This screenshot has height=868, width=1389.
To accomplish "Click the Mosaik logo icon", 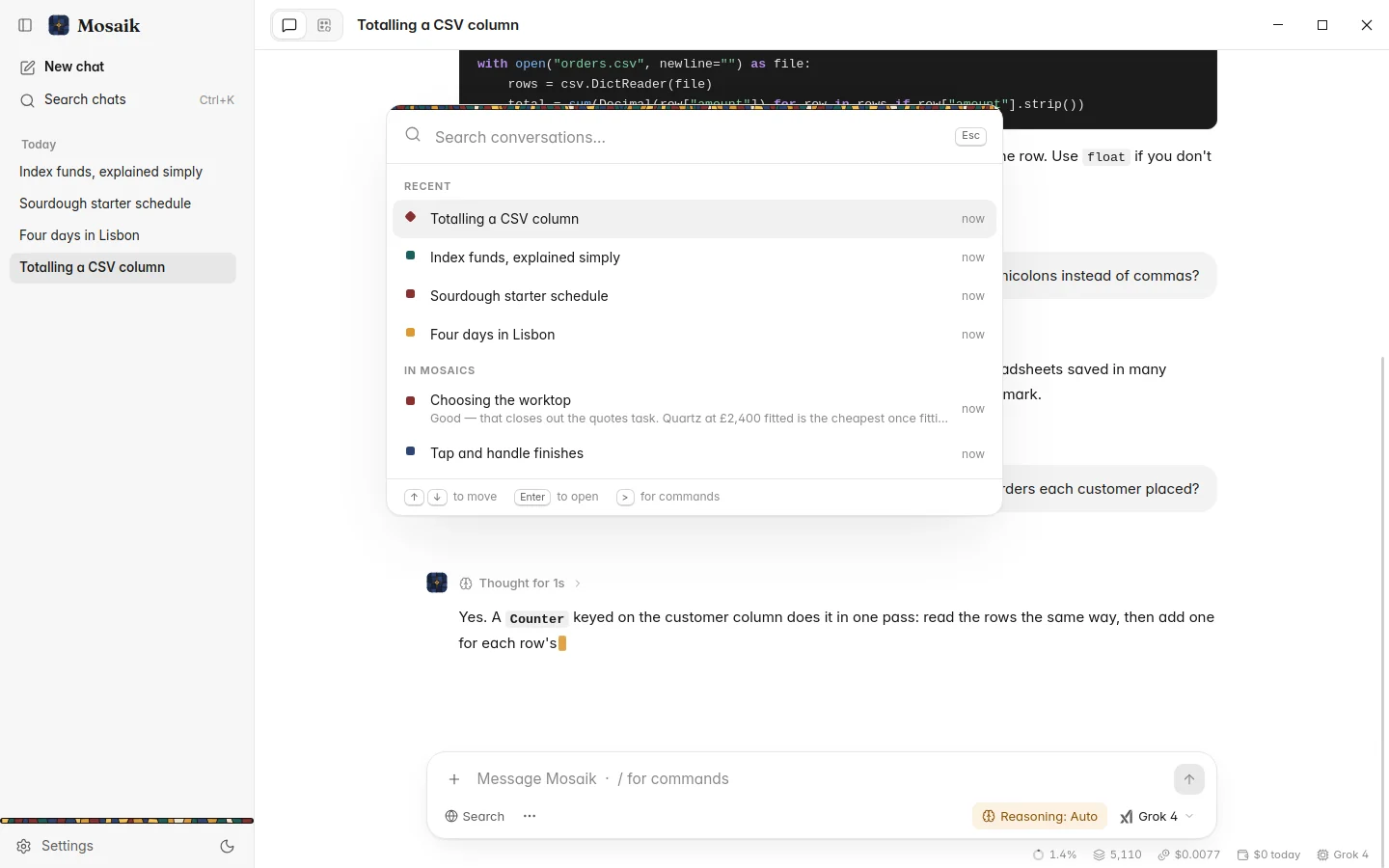I will [59, 25].
